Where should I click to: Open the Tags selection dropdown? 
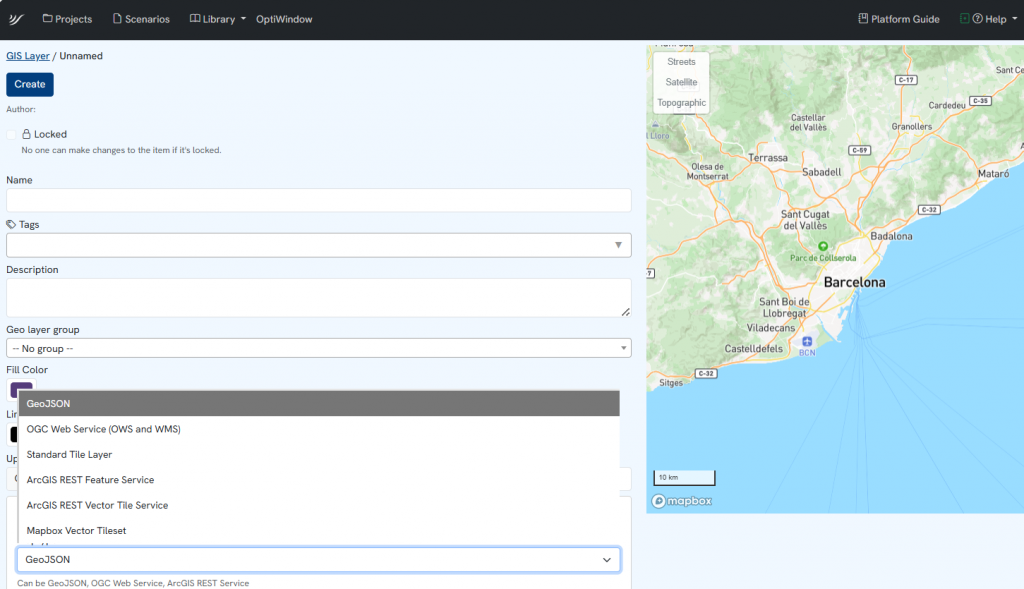coord(318,245)
